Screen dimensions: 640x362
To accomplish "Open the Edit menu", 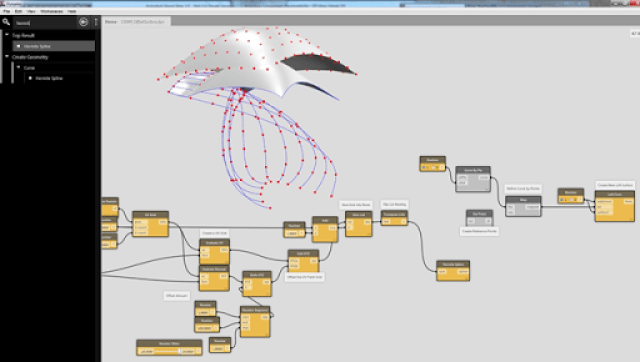I will 18,11.
